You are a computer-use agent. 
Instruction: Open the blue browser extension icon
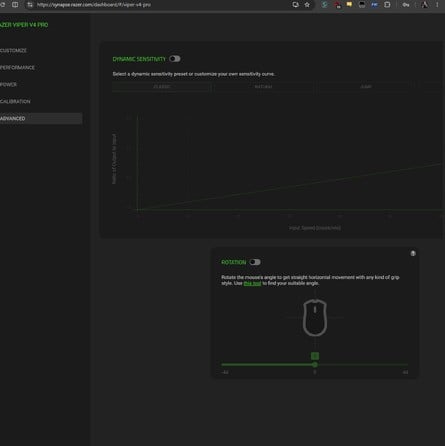click(375, 5)
